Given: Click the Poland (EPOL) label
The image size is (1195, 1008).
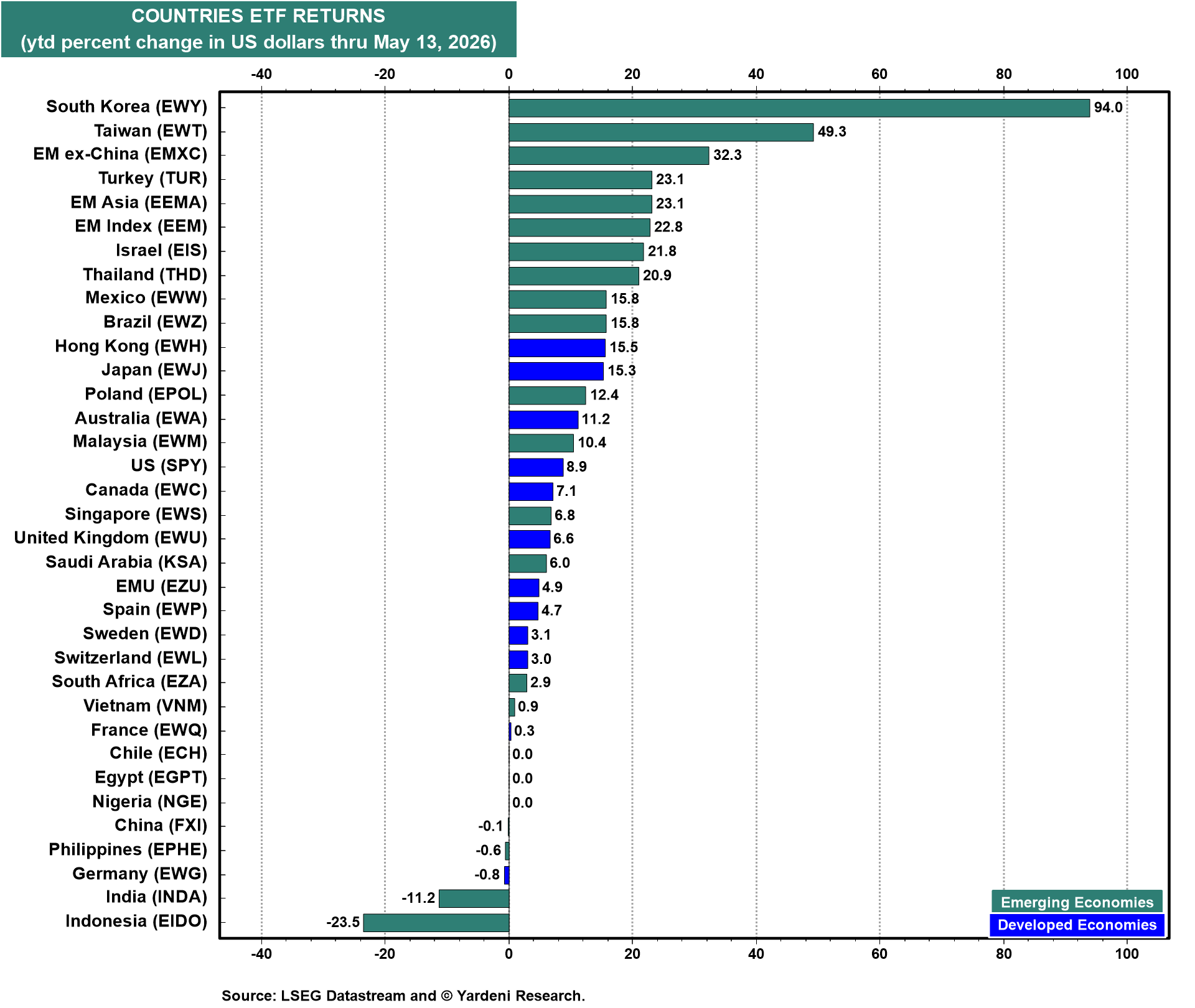Looking at the screenshot, I should [x=146, y=394].
